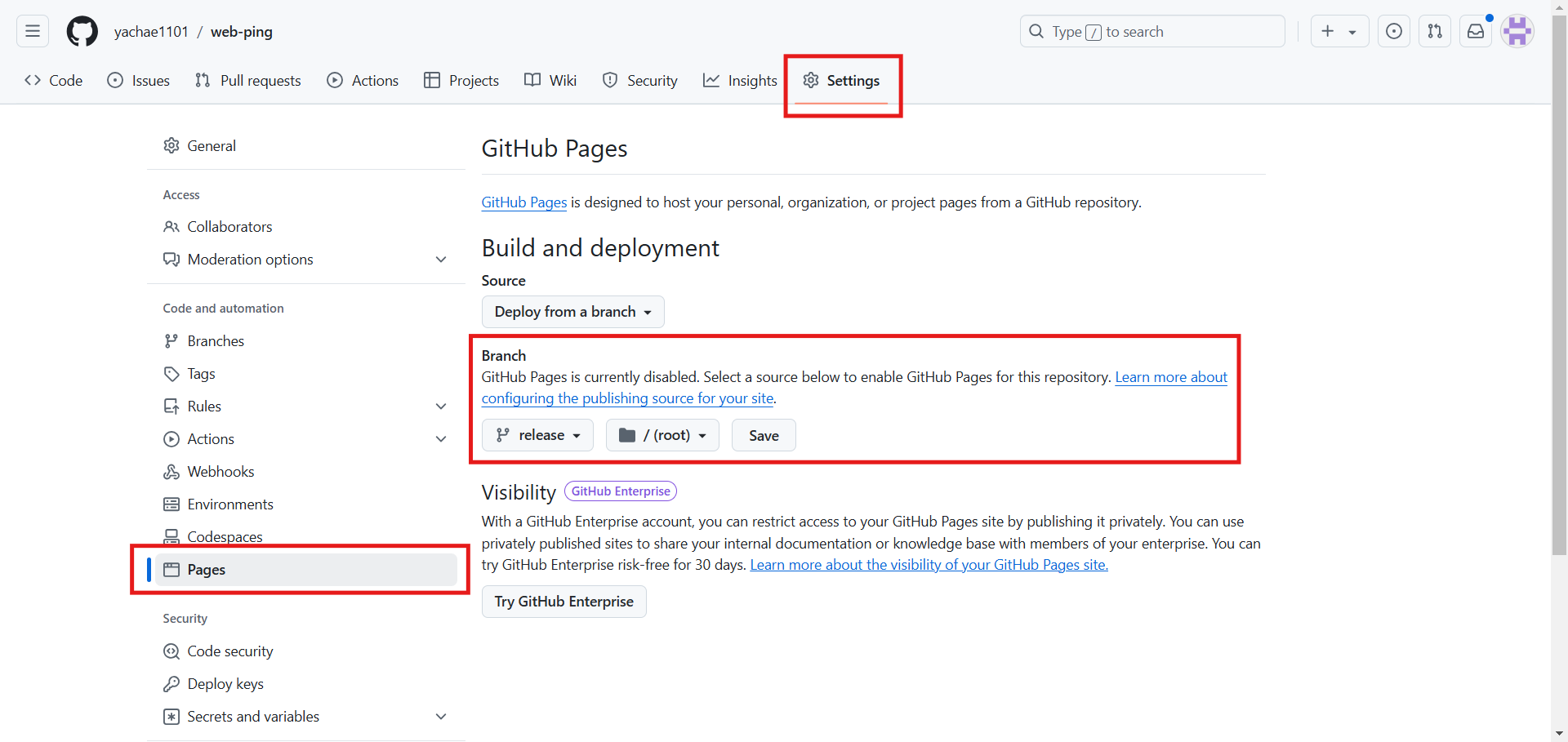The height and width of the screenshot is (742, 1568).
Task: Open Deploy keys settings
Action: tap(306, 684)
